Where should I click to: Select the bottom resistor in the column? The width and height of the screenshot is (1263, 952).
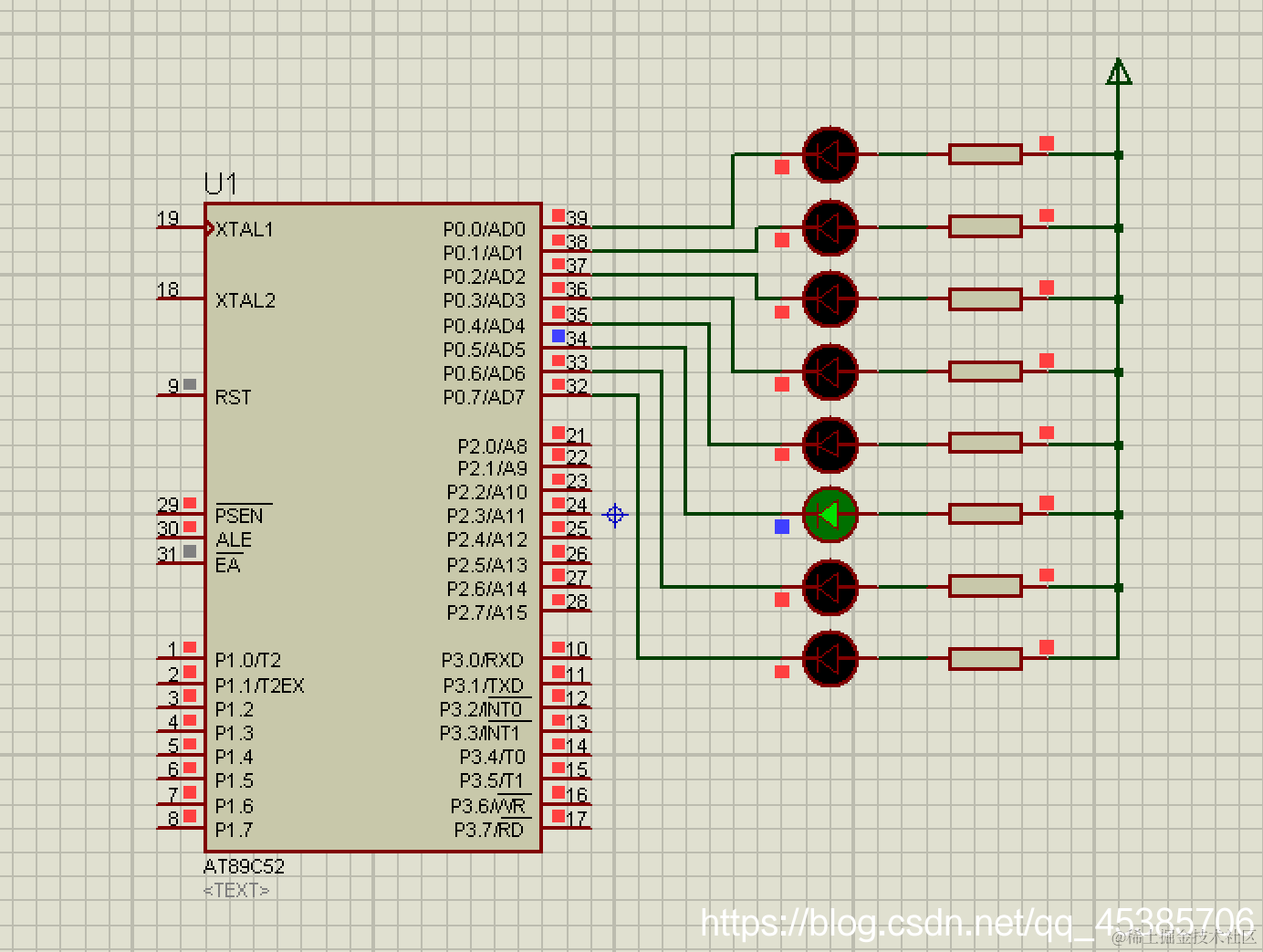985,658
